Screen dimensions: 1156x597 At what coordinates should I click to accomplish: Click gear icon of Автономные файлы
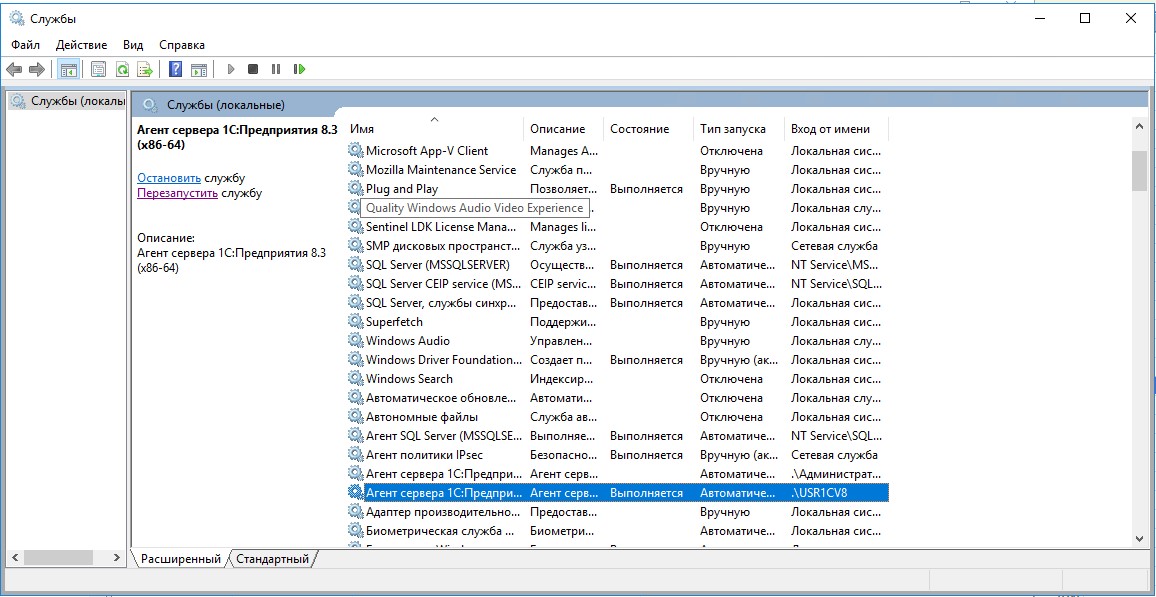tap(356, 417)
